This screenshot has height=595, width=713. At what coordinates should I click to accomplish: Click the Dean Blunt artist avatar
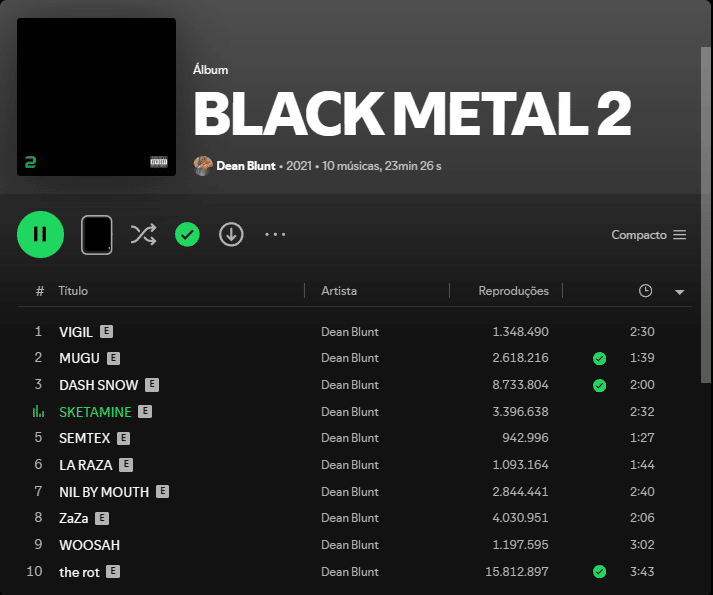tap(203, 166)
